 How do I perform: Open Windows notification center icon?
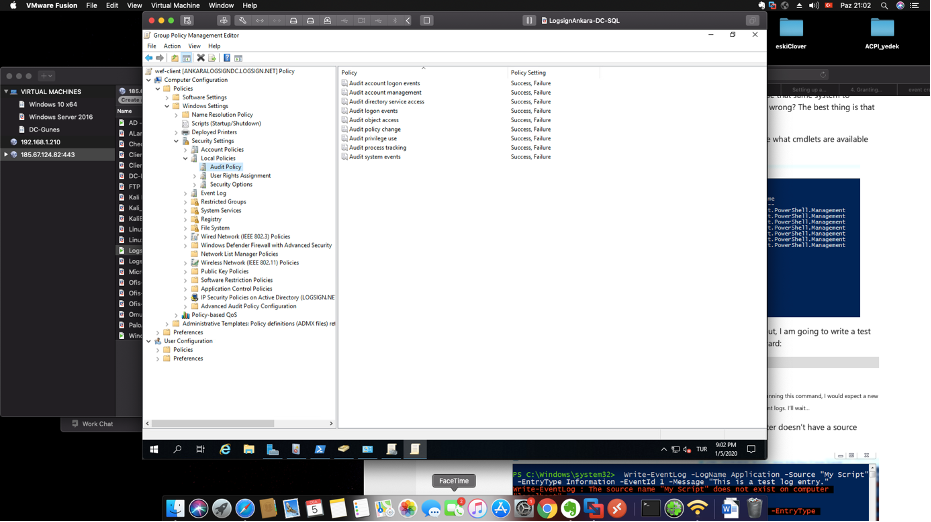pyautogui.click(x=751, y=449)
